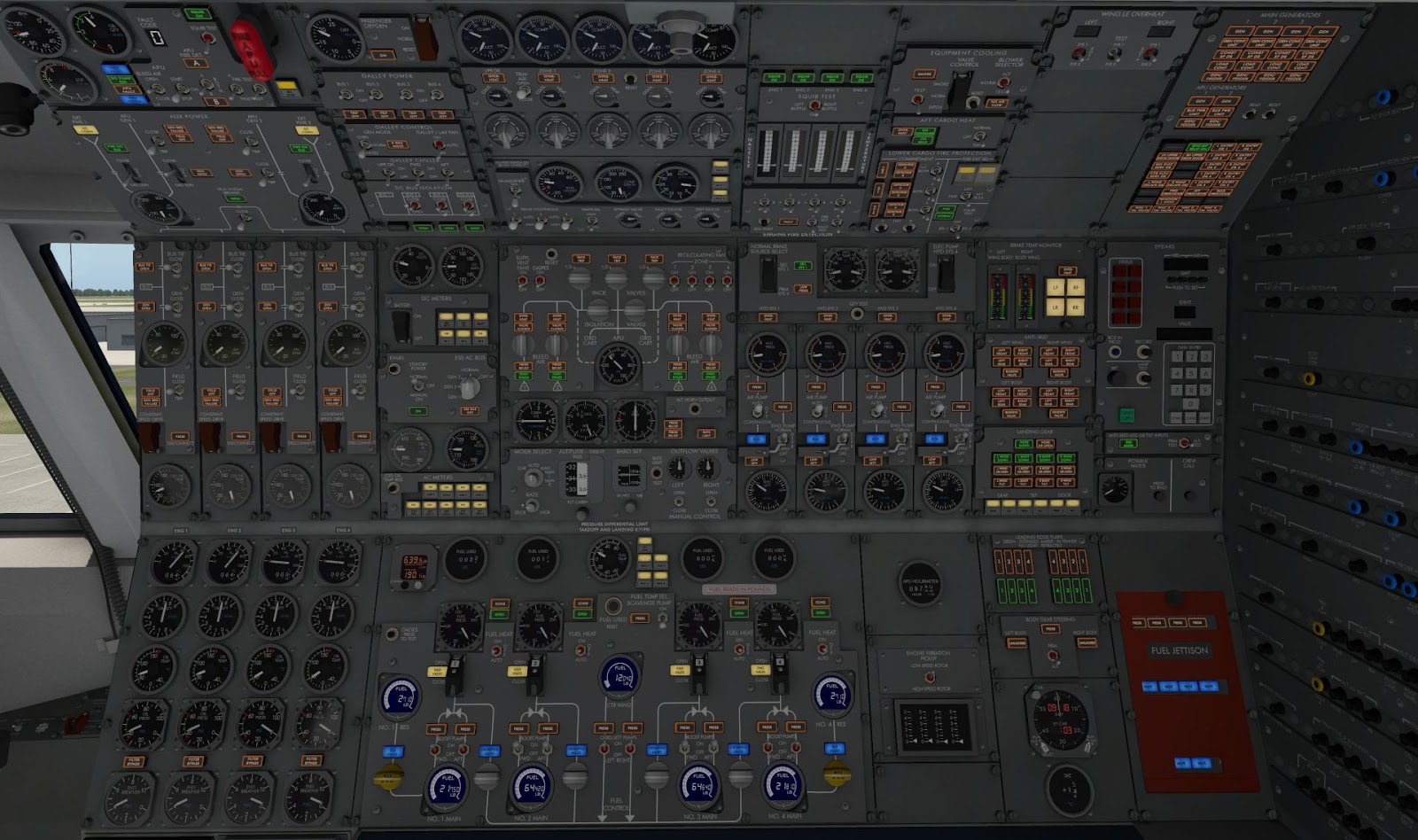Select the LR brake temperature button
The height and width of the screenshot is (840, 1418).
pyautogui.click(x=1056, y=307)
